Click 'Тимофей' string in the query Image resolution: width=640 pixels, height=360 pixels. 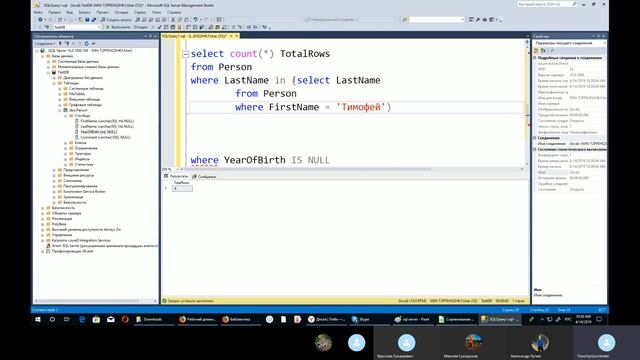[x=361, y=107]
